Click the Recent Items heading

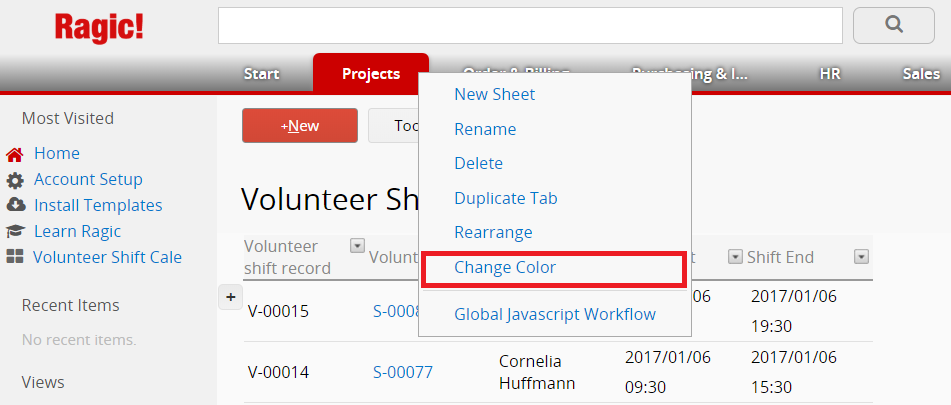pyautogui.click(x=70, y=305)
